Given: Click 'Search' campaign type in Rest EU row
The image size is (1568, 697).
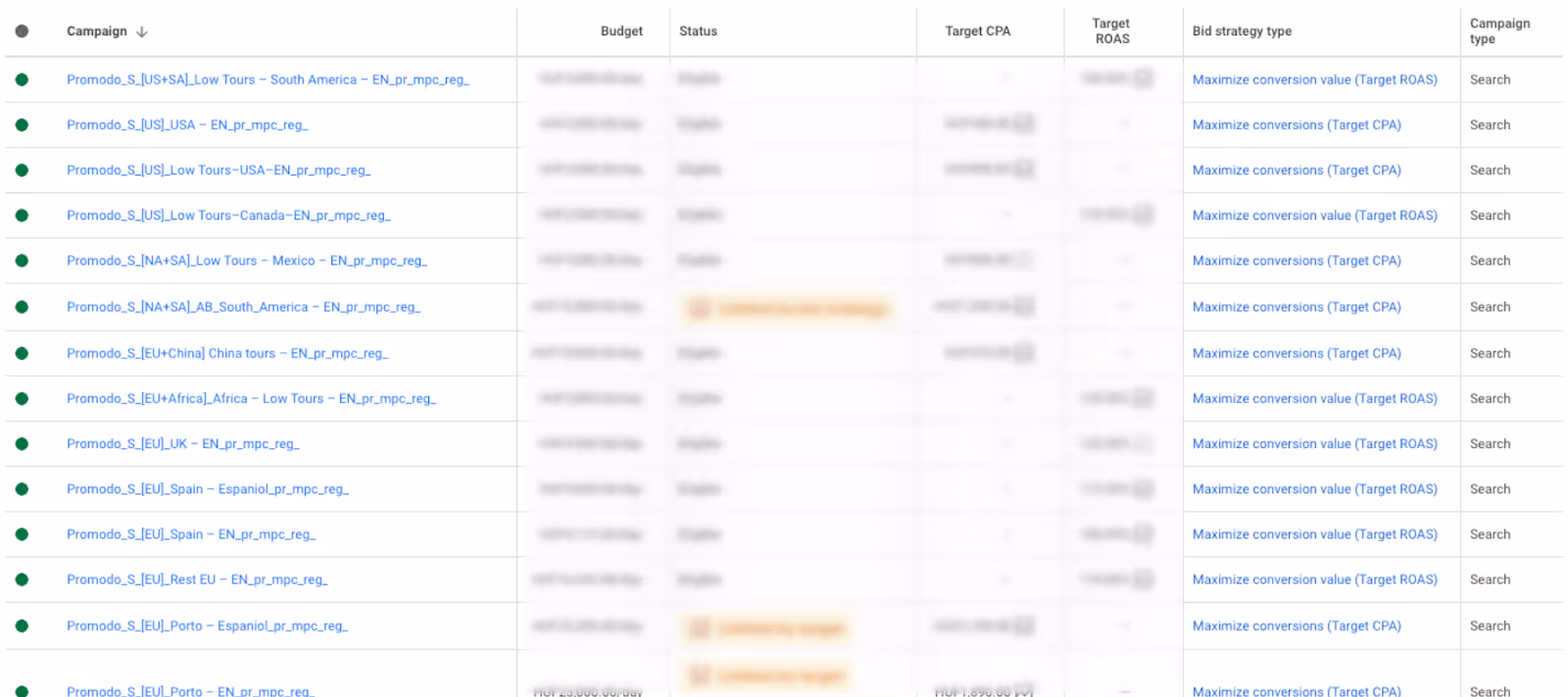Looking at the screenshot, I should [1490, 579].
